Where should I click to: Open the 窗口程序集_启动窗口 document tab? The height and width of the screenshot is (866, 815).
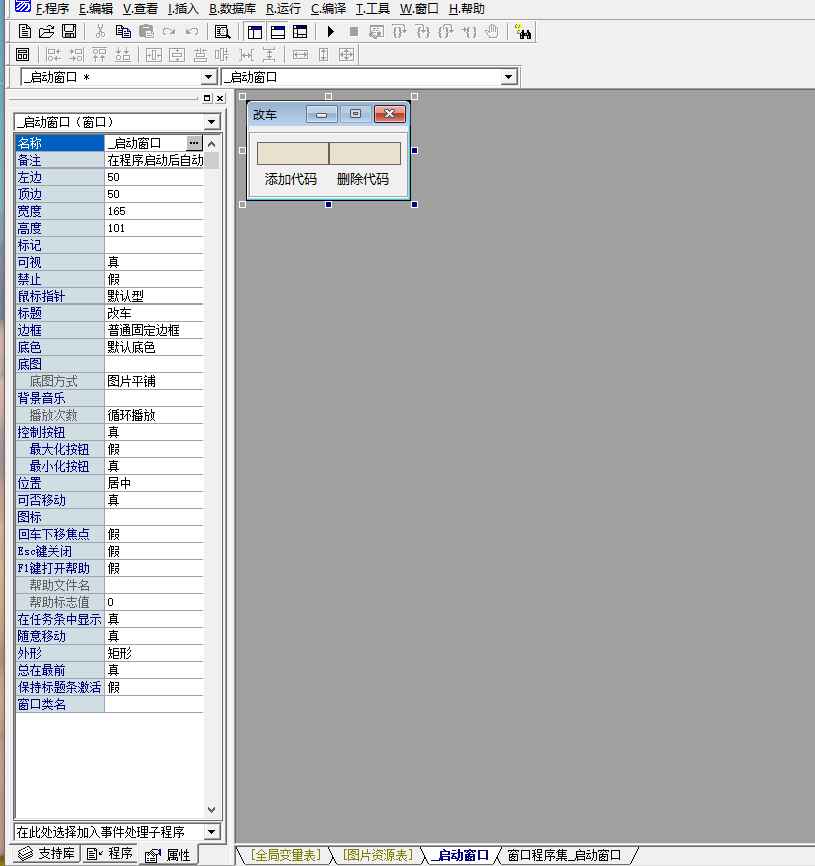(x=564, y=855)
